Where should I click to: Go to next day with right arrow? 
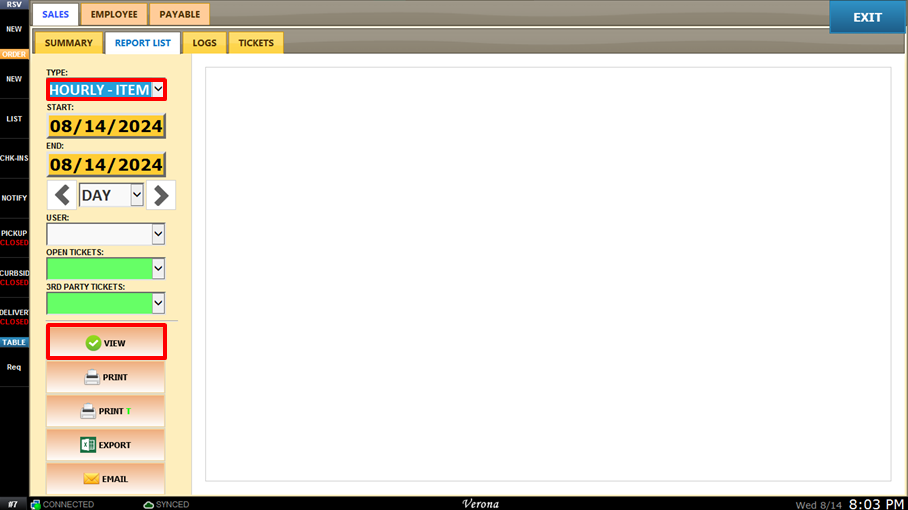(x=161, y=195)
